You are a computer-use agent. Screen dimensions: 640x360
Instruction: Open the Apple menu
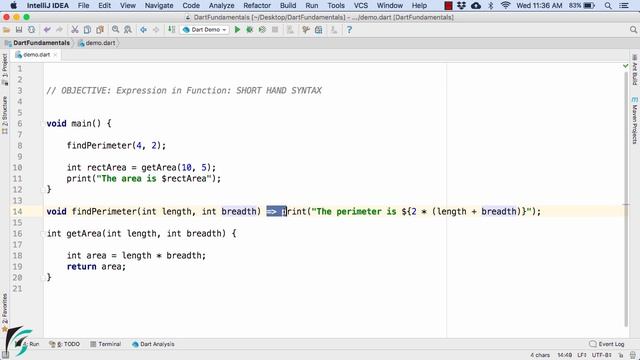pos(13,5)
